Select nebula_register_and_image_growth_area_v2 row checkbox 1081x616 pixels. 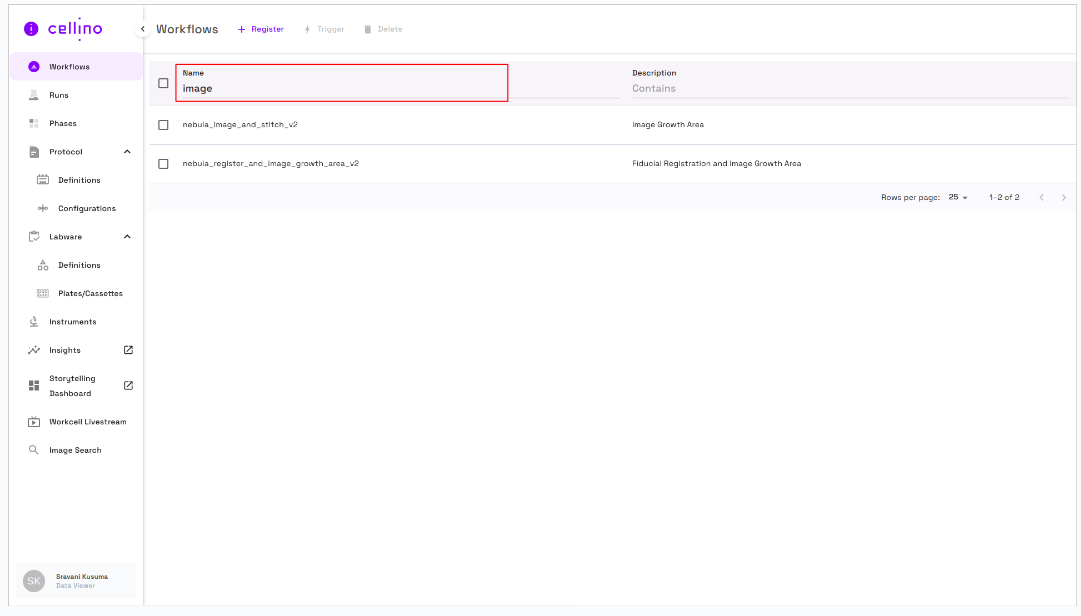tap(164, 164)
